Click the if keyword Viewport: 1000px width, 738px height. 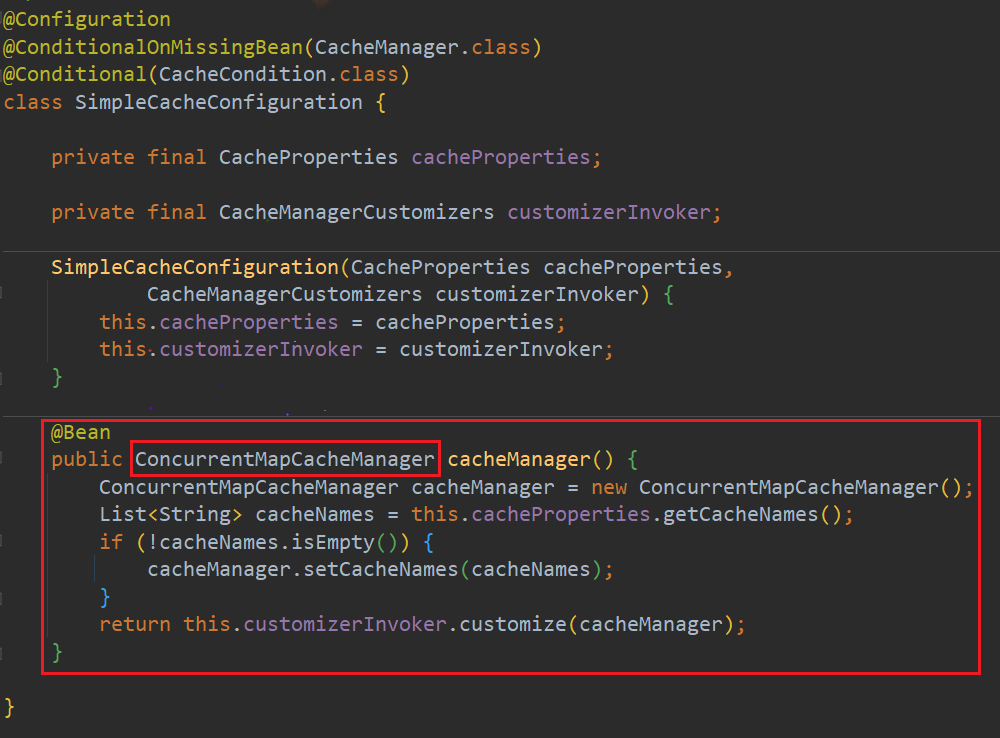pos(111,542)
